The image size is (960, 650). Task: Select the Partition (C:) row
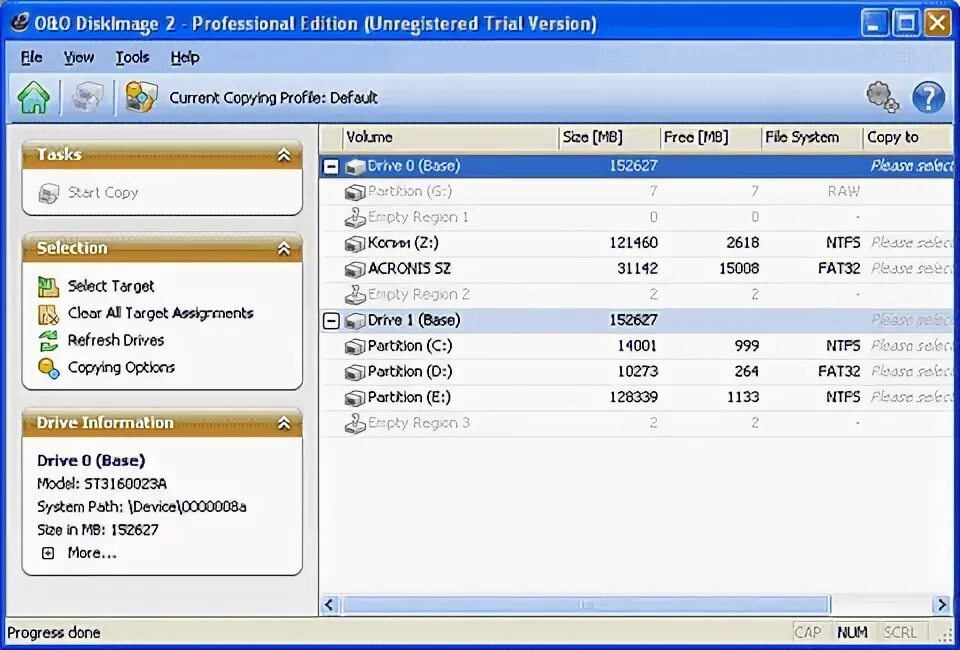coord(637,346)
